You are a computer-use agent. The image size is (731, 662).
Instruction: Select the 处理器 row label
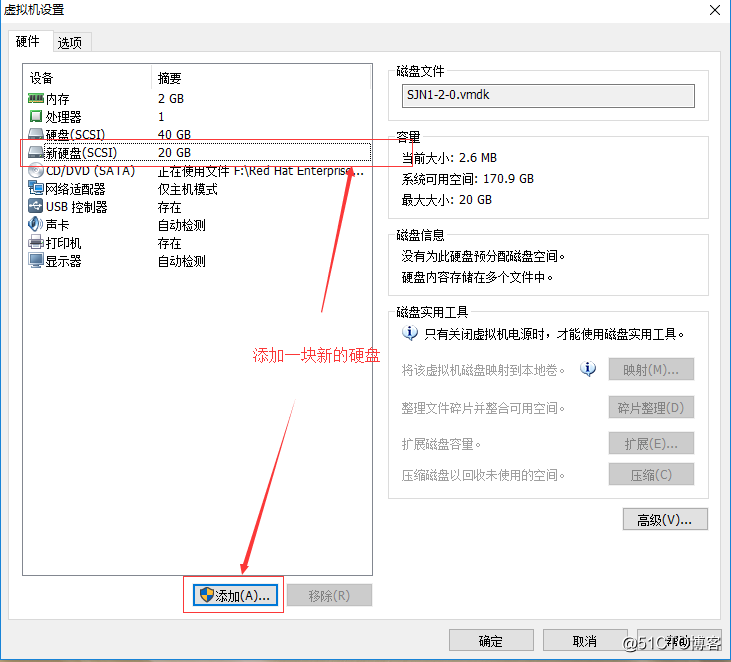(63, 117)
